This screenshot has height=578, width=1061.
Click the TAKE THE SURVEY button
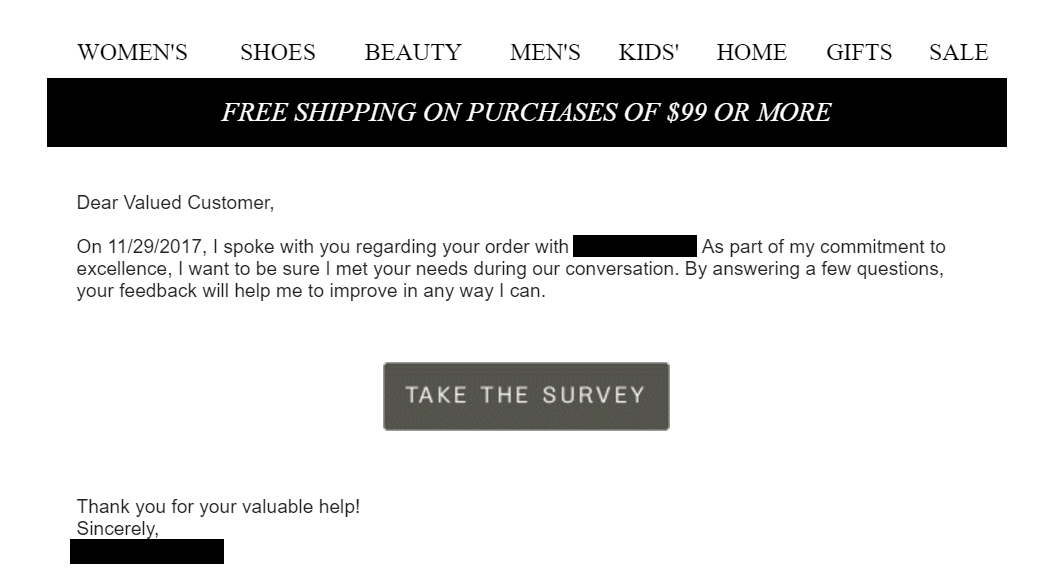526,396
